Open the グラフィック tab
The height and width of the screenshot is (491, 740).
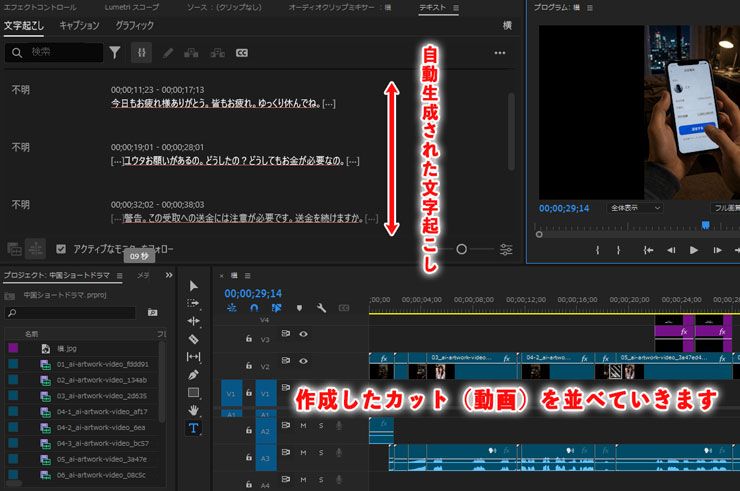(135, 25)
